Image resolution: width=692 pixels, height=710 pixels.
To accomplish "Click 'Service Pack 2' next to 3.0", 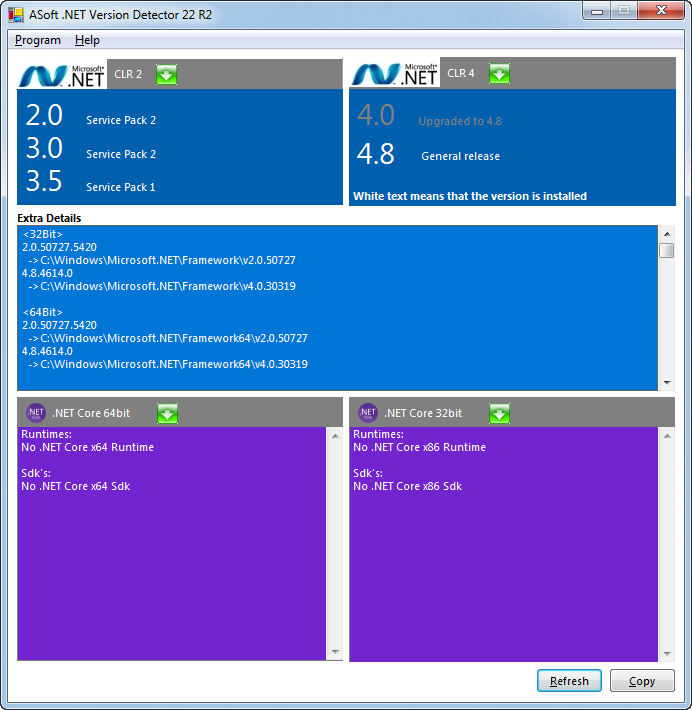I will 121,154.
